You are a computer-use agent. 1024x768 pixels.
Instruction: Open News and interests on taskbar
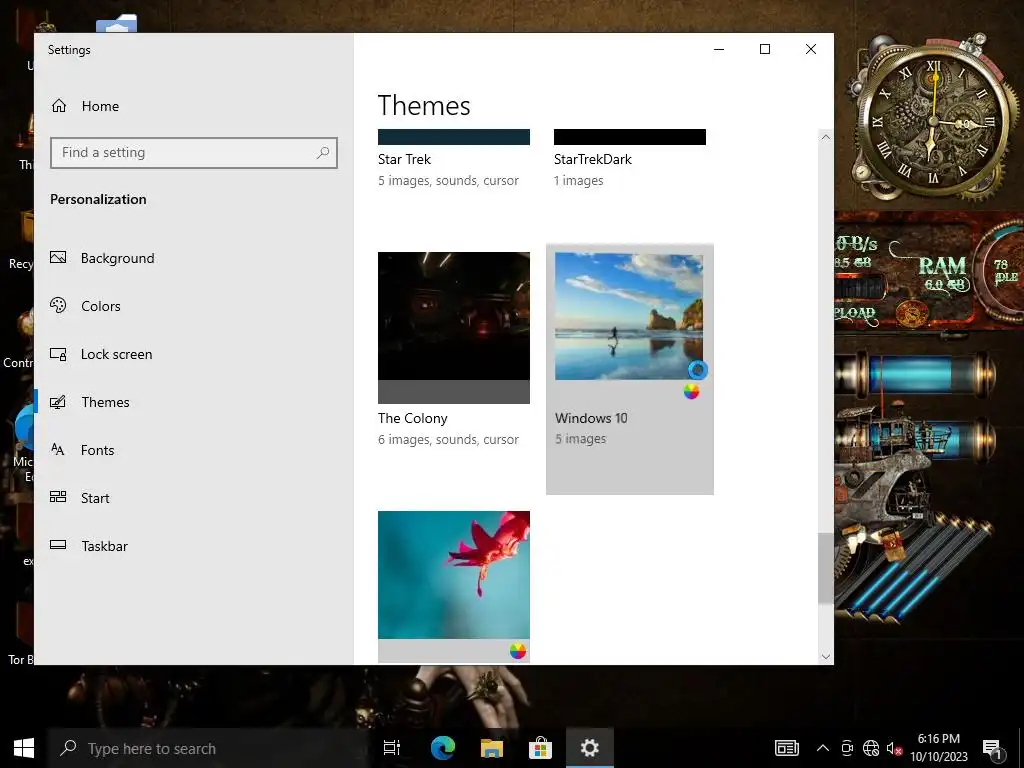(x=786, y=748)
